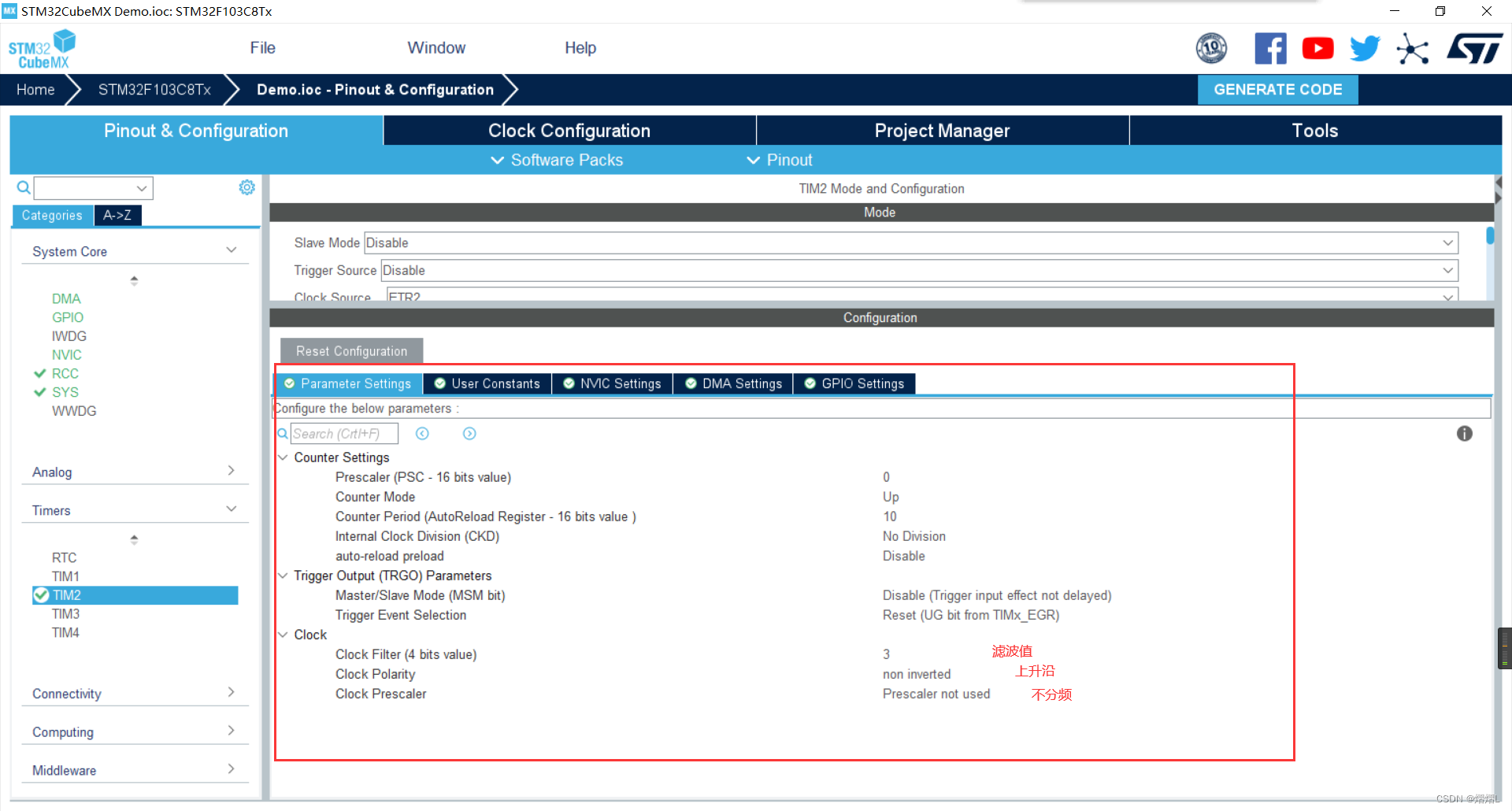Select TIM3 in Timers list

point(65,614)
